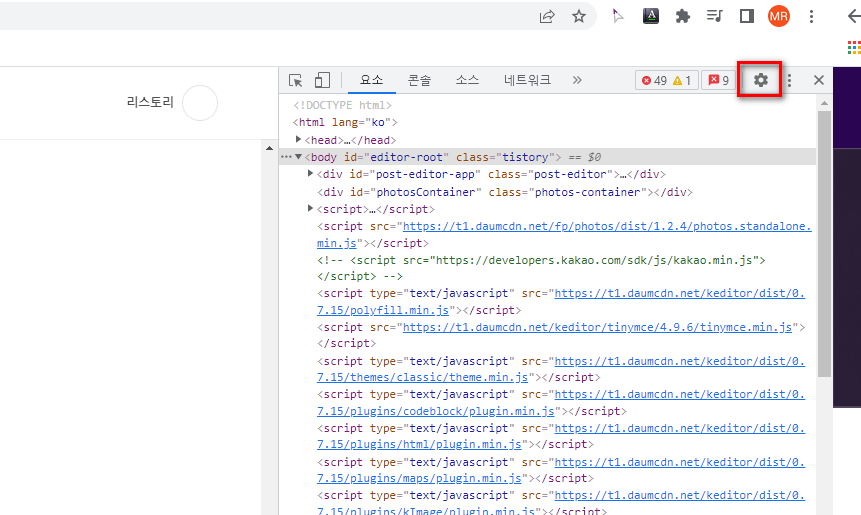The height and width of the screenshot is (515, 861).
Task: Open body row actions ellipsis
Action: pyautogui.click(x=286, y=157)
